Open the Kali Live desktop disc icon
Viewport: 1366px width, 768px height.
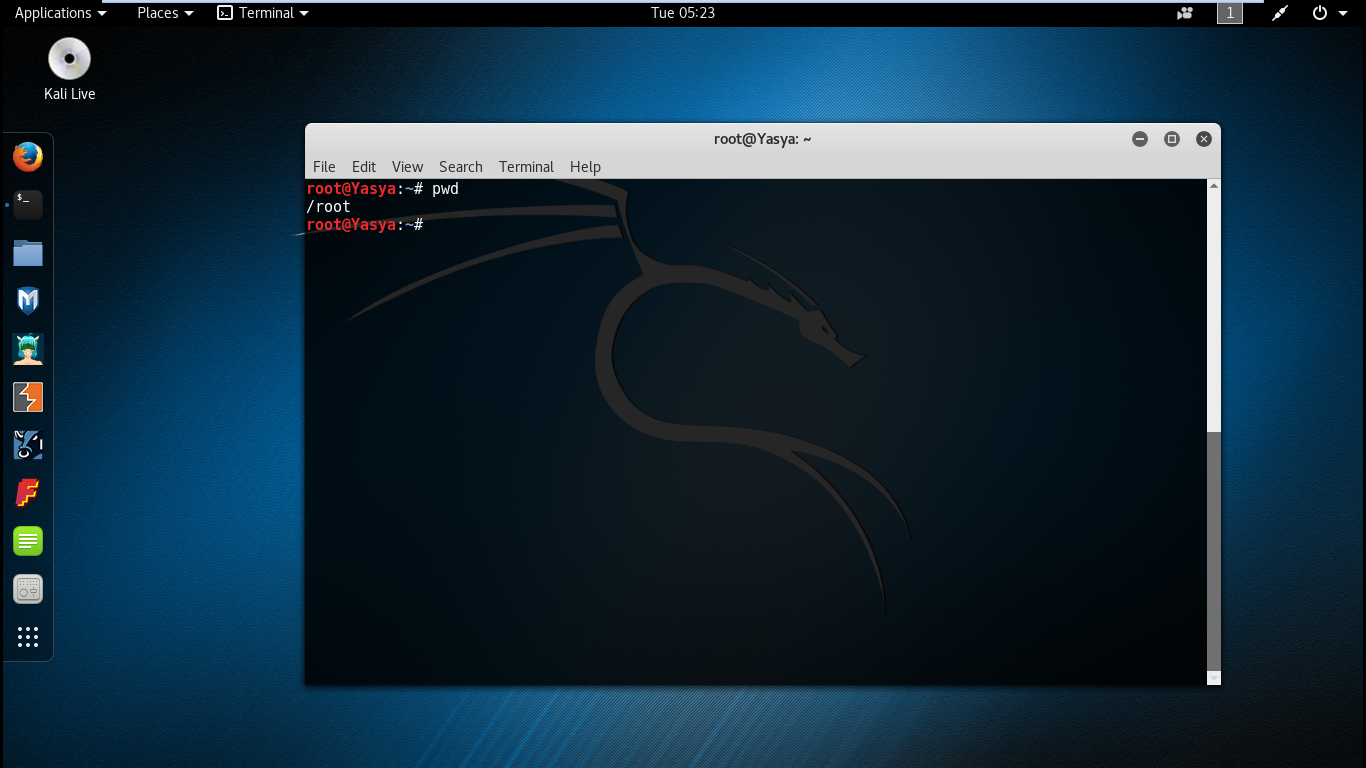click(x=69, y=69)
